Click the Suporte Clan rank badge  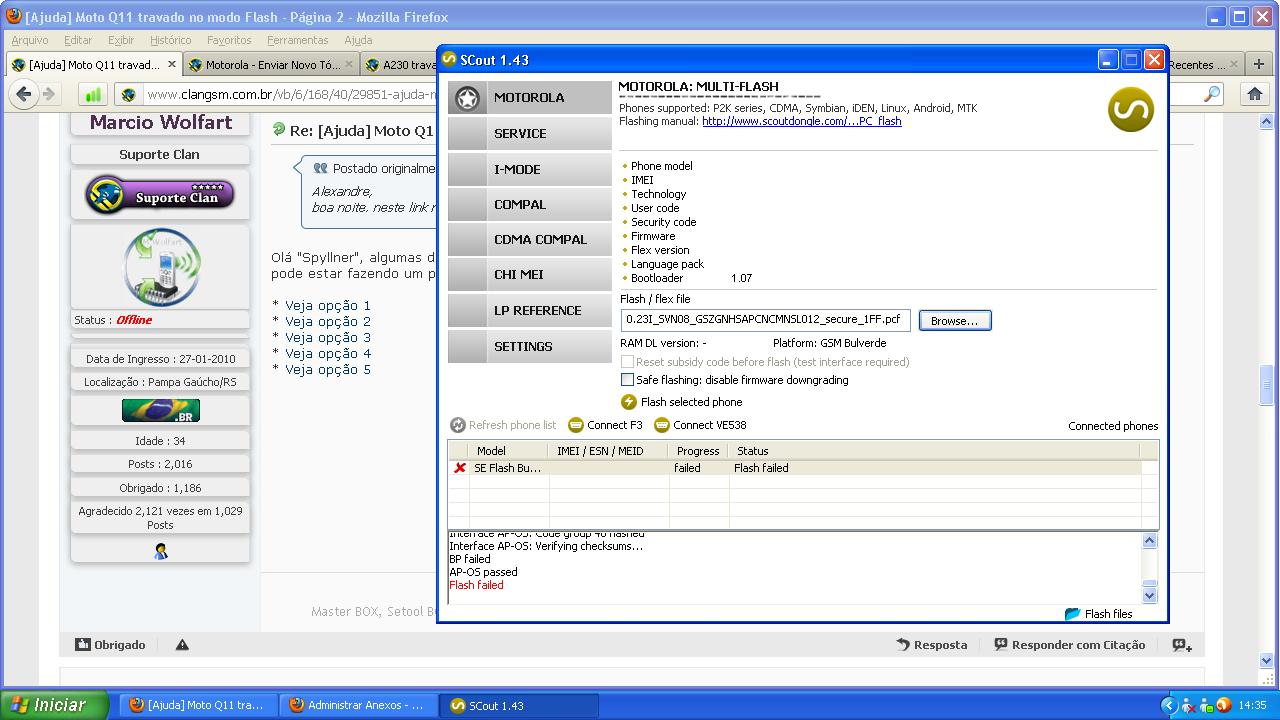160,195
